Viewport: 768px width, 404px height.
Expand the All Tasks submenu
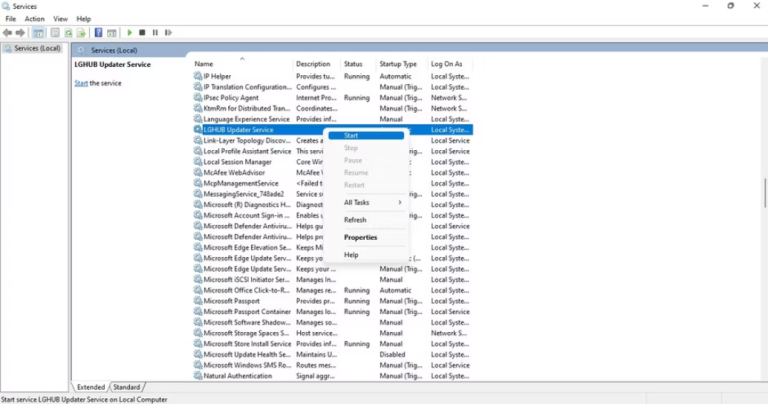(x=372, y=202)
